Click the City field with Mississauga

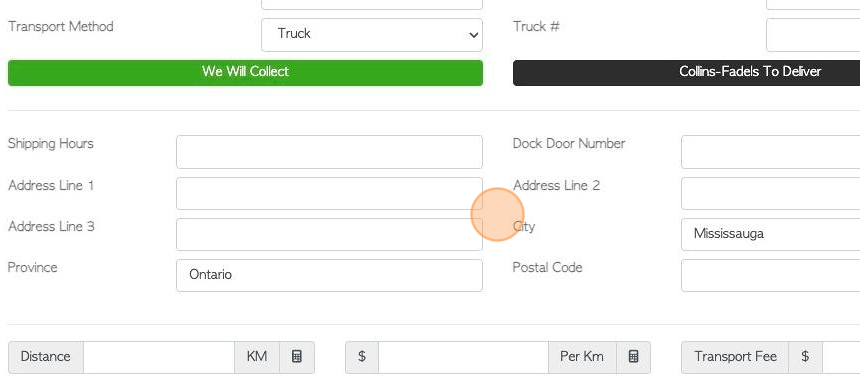pos(770,234)
